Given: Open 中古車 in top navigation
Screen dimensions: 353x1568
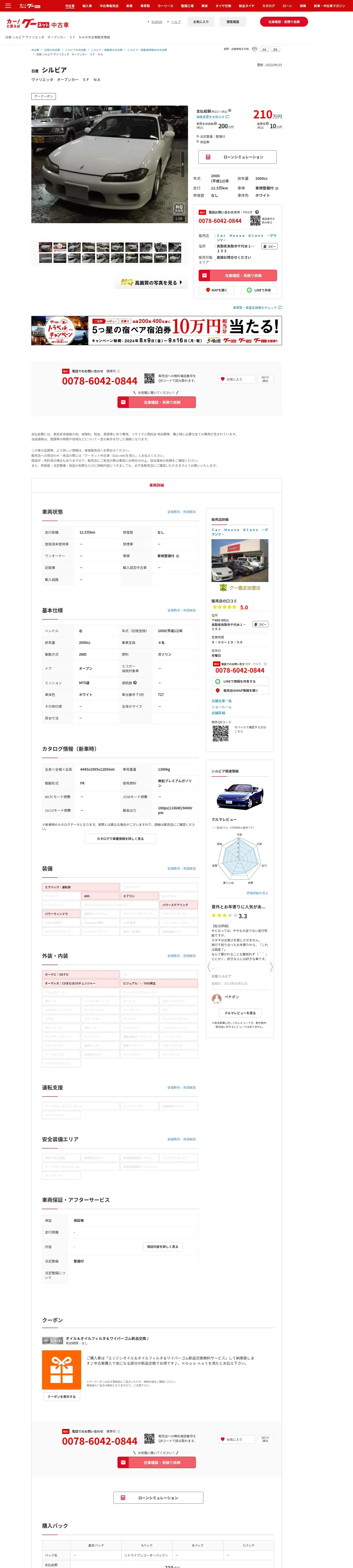Looking at the screenshot, I should (70, 5).
